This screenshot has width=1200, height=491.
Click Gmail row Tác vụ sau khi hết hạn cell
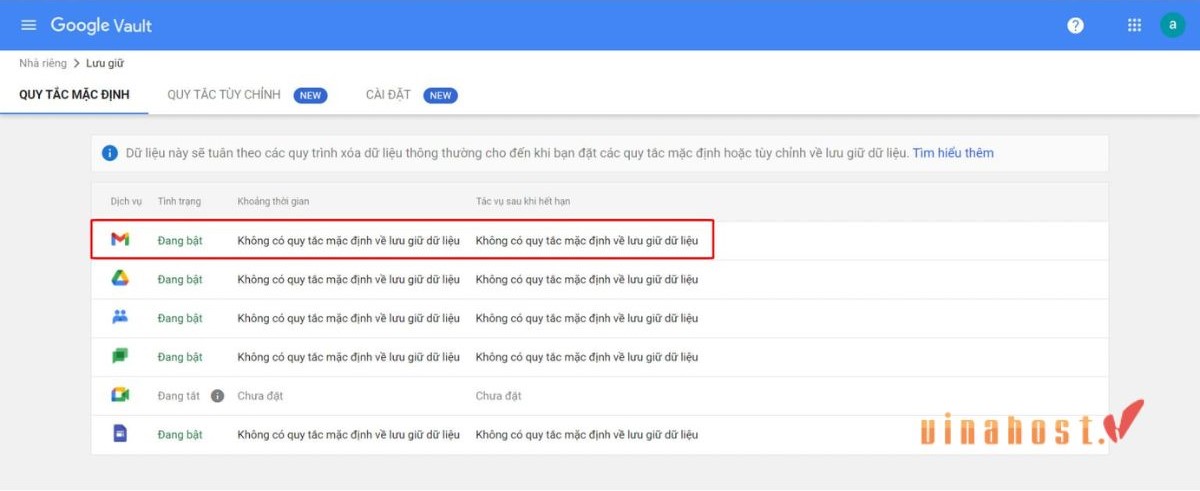pyautogui.click(x=587, y=240)
